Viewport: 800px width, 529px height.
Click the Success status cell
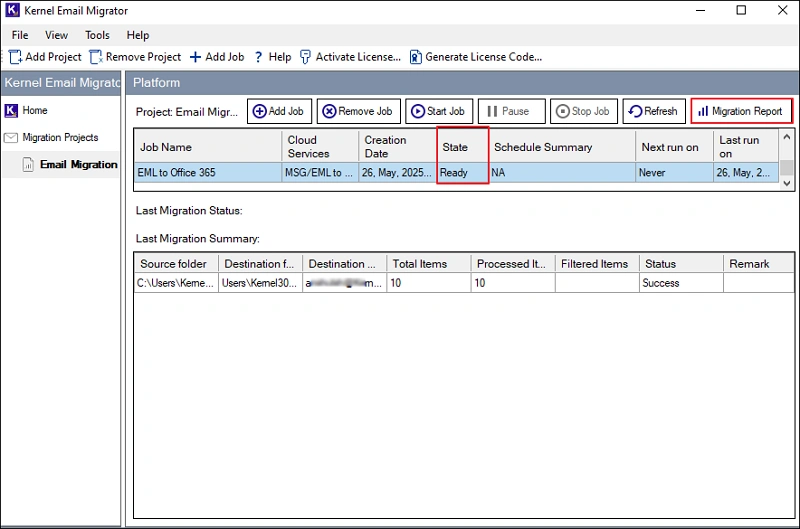pos(682,283)
